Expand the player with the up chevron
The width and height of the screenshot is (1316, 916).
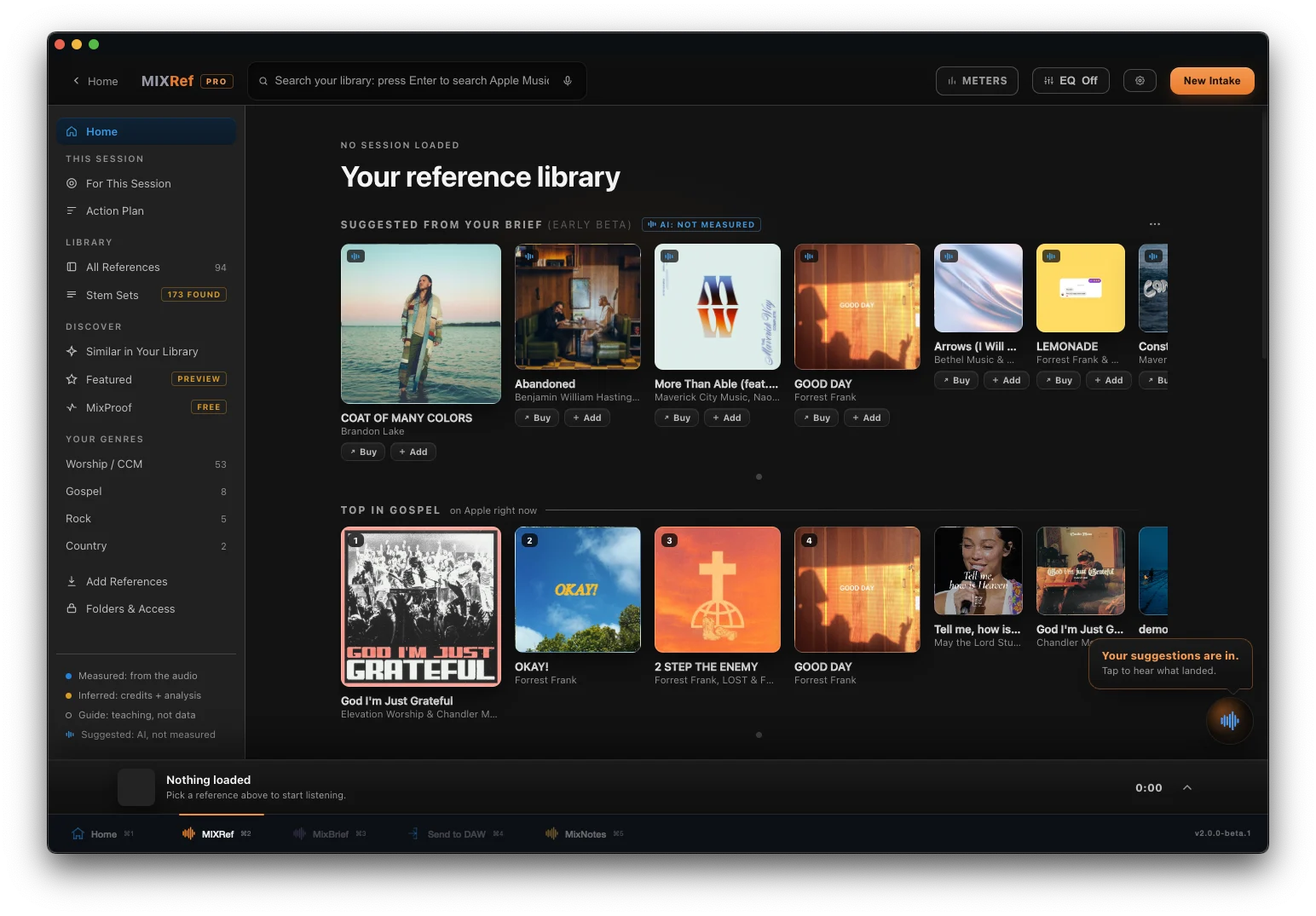tap(1187, 787)
